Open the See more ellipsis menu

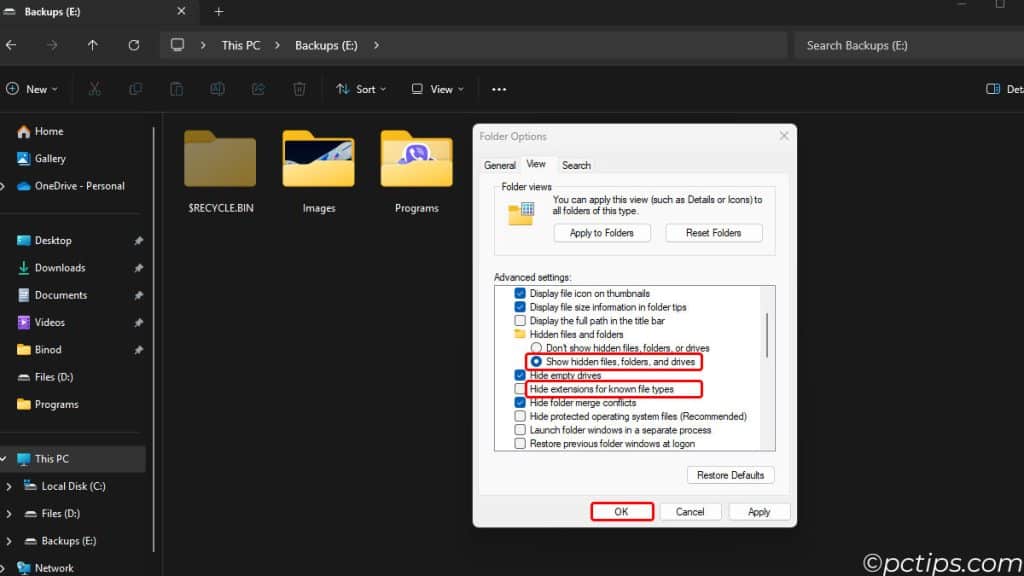(499, 89)
